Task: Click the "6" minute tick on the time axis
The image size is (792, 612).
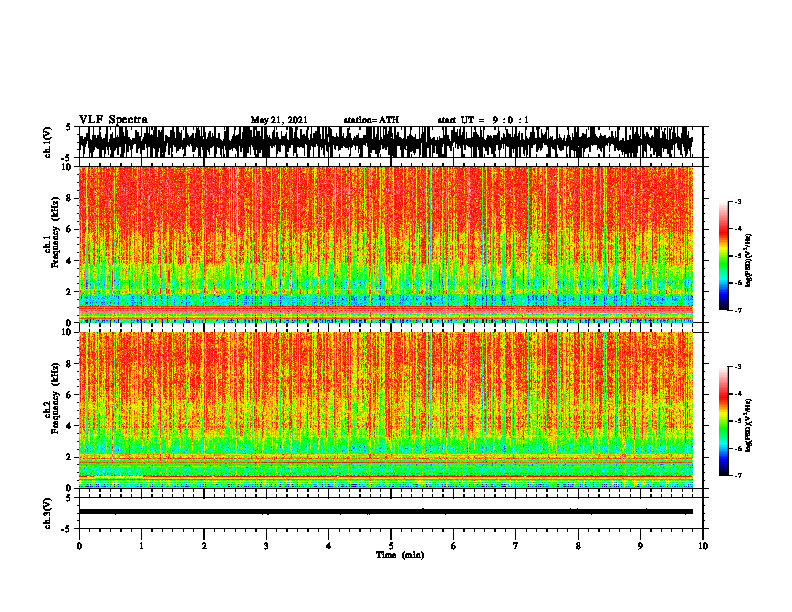Action: pyautogui.click(x=454, y=546)
